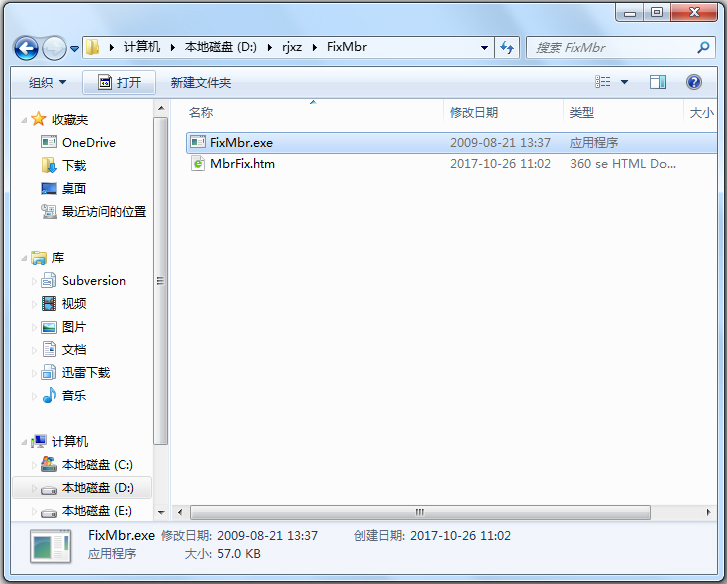
Task: Click the 打开 toolbar button
Action: pos(119,83)
